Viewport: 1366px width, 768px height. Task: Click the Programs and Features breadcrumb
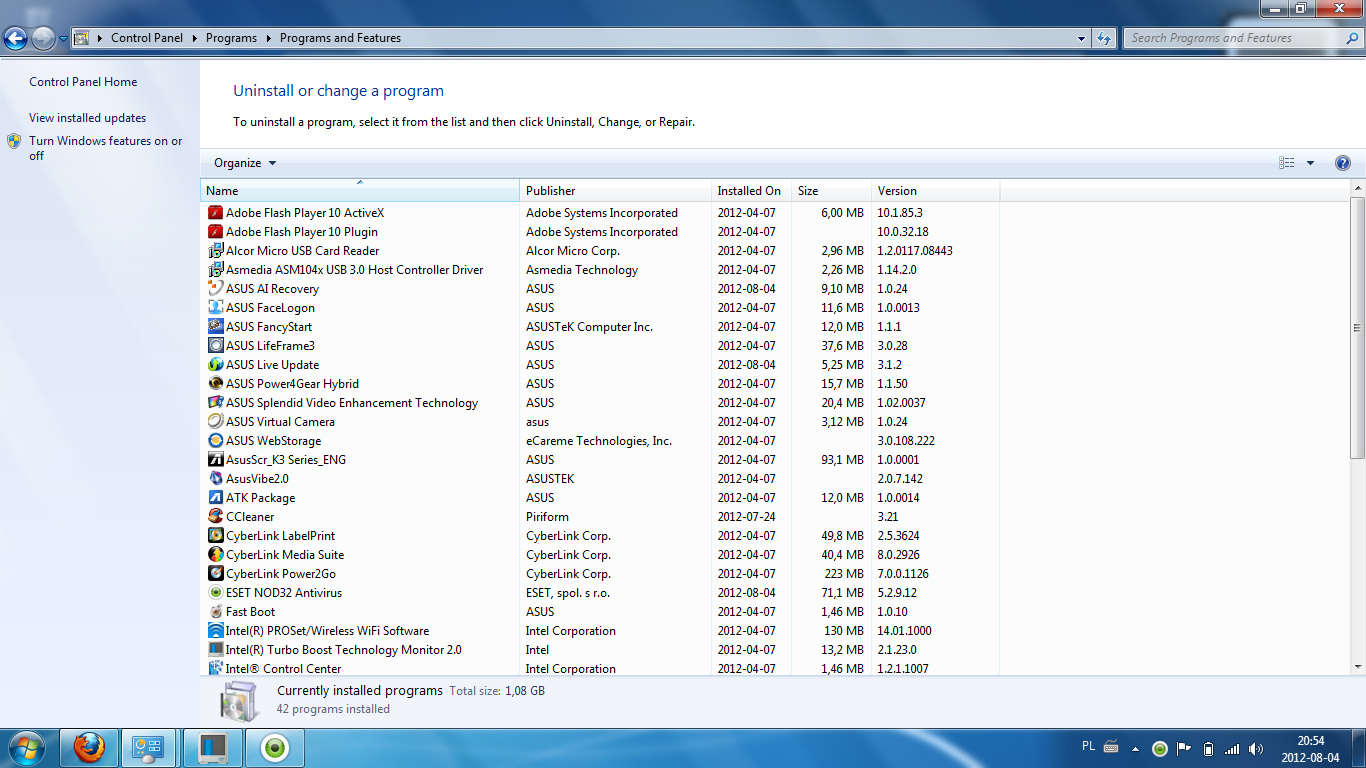point(340,38)
